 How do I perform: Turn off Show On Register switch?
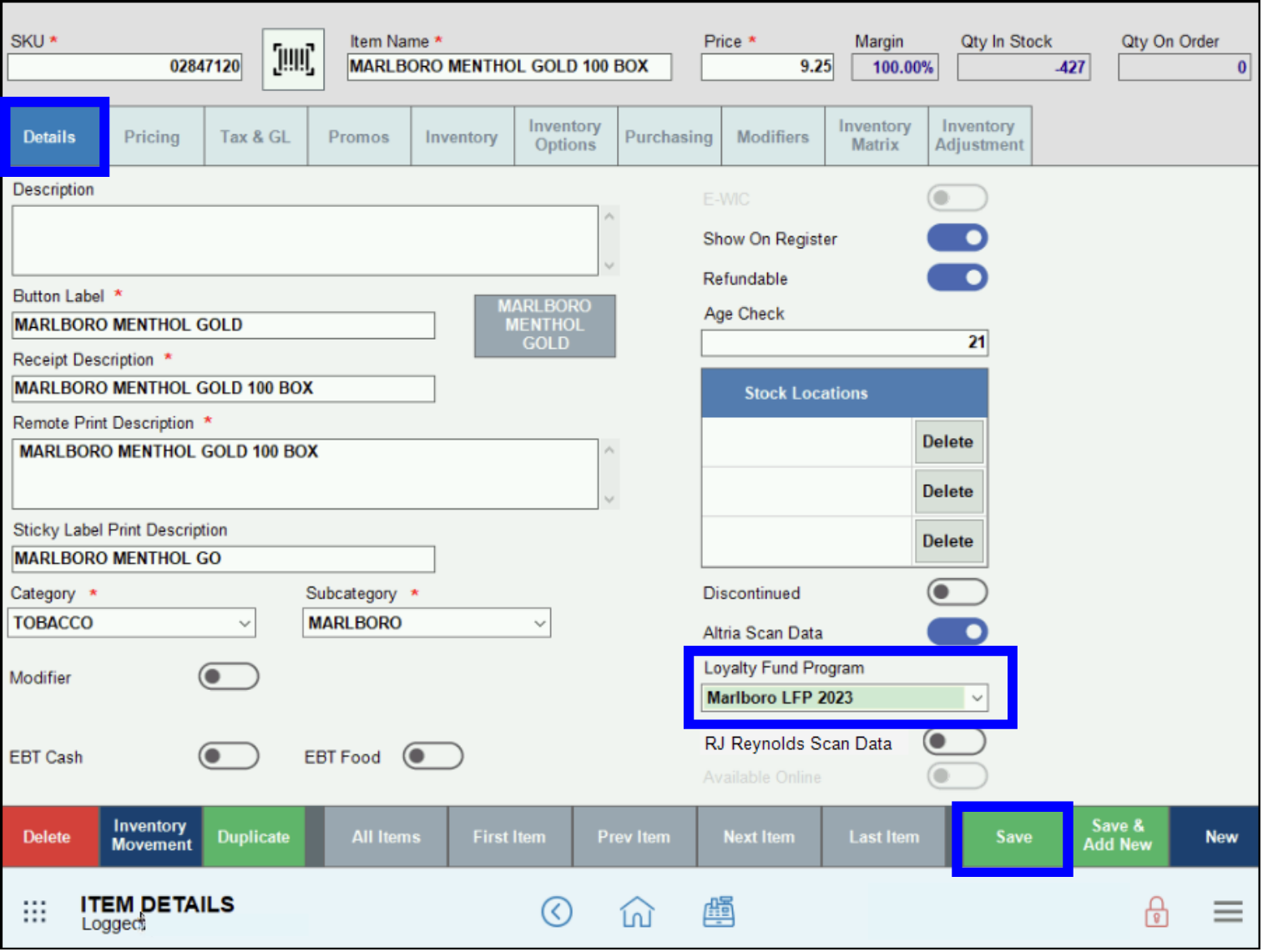tap(957, 238)
